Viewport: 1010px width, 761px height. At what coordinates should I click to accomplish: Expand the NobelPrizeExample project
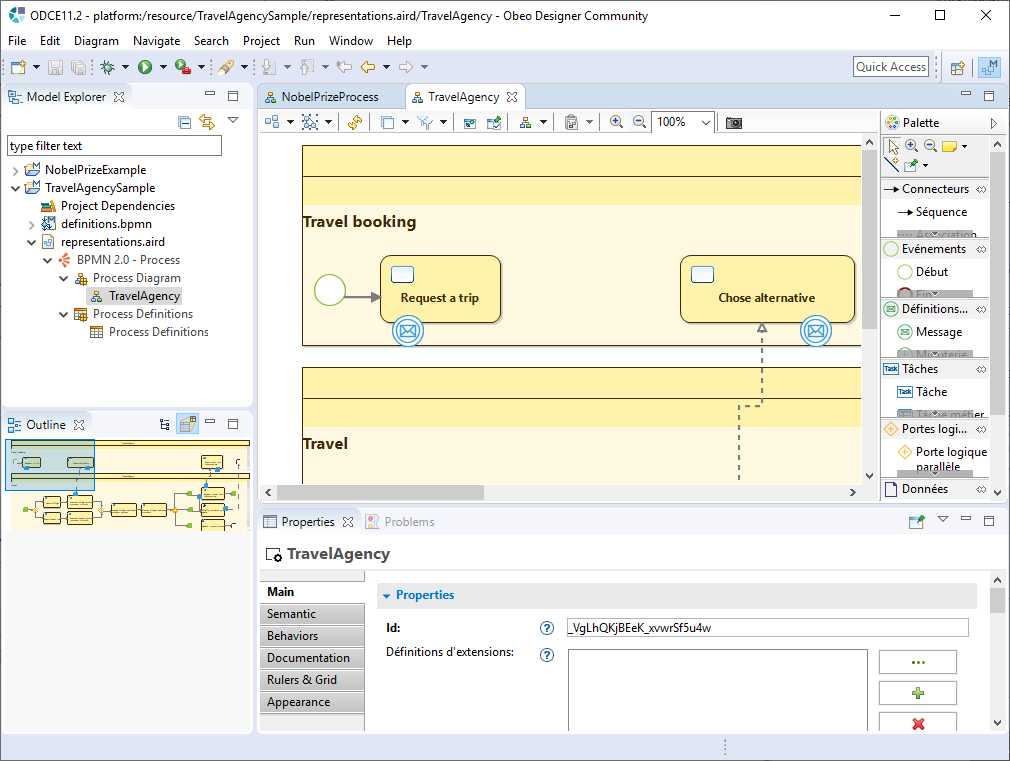click(x=15, y=171)
